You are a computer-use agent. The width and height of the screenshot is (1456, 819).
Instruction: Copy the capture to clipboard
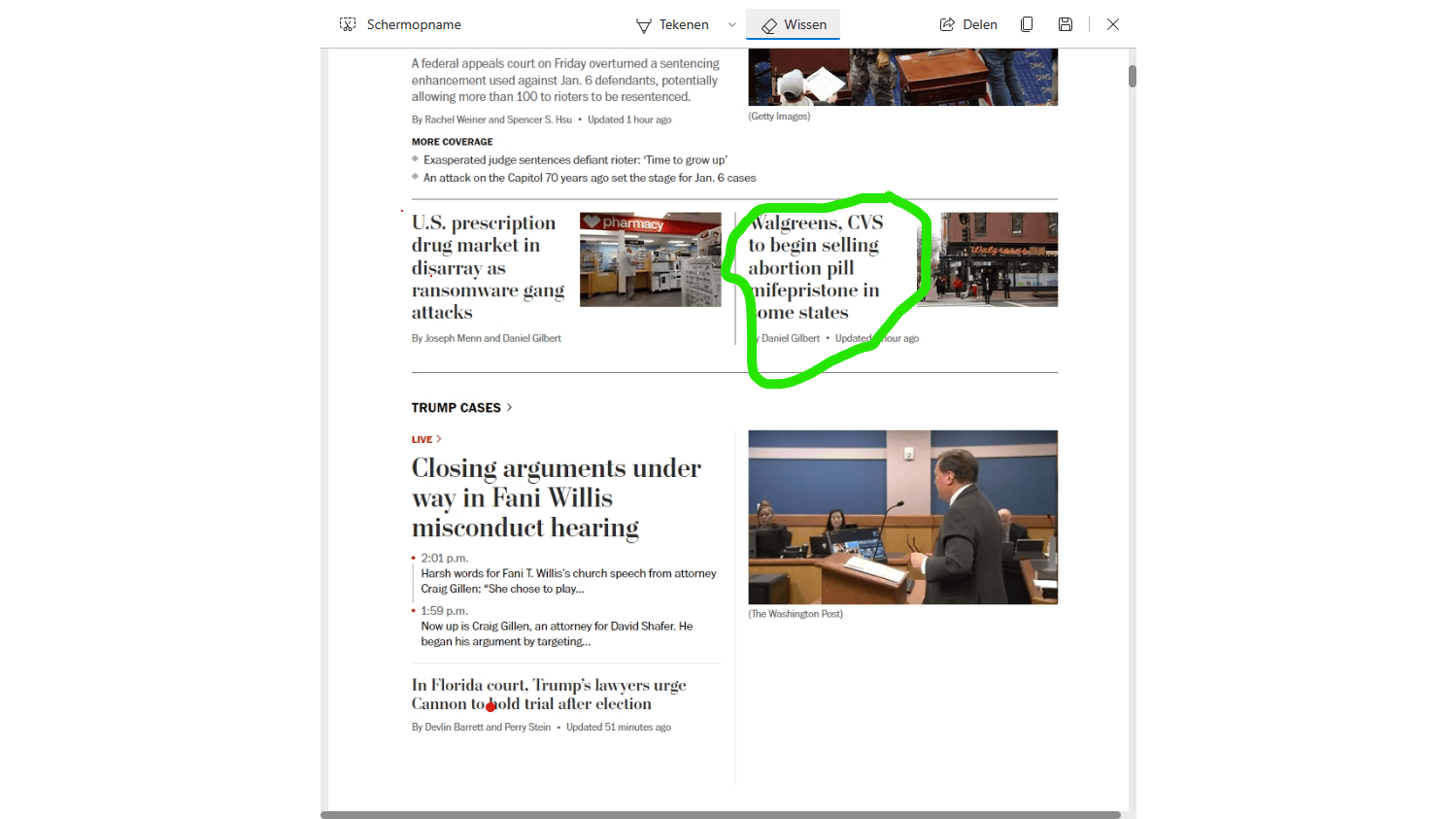click(1027, 24)
